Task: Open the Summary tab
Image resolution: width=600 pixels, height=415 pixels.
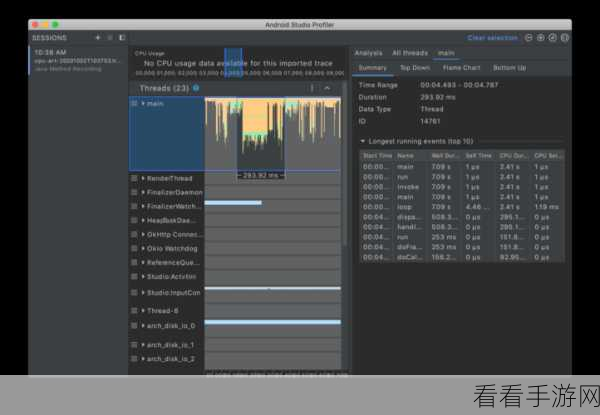Action: click(372, 68)
